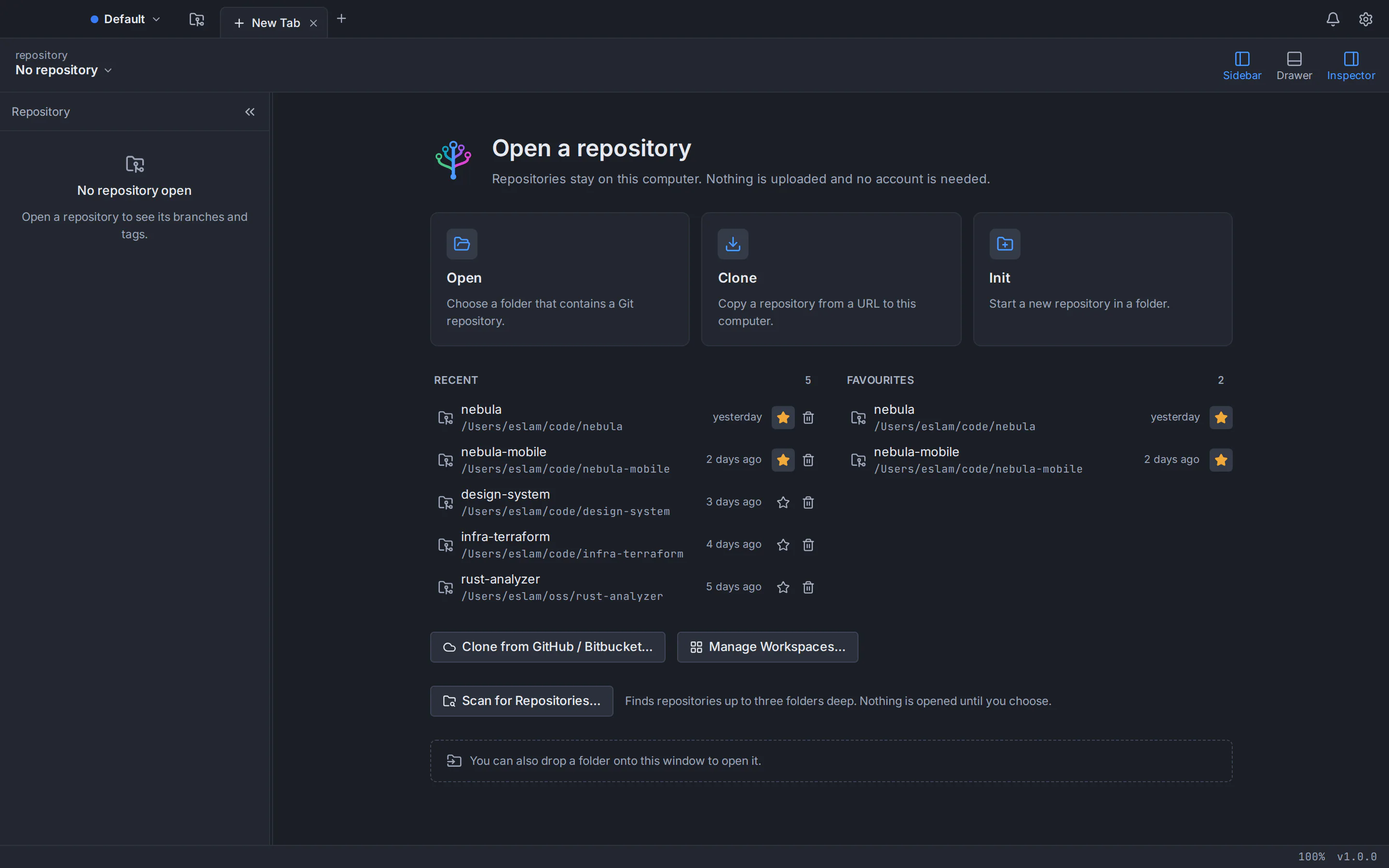Choose the Open card title
Image resolution: width=1389 pixels, height=868 pixels.
[464, 278]
